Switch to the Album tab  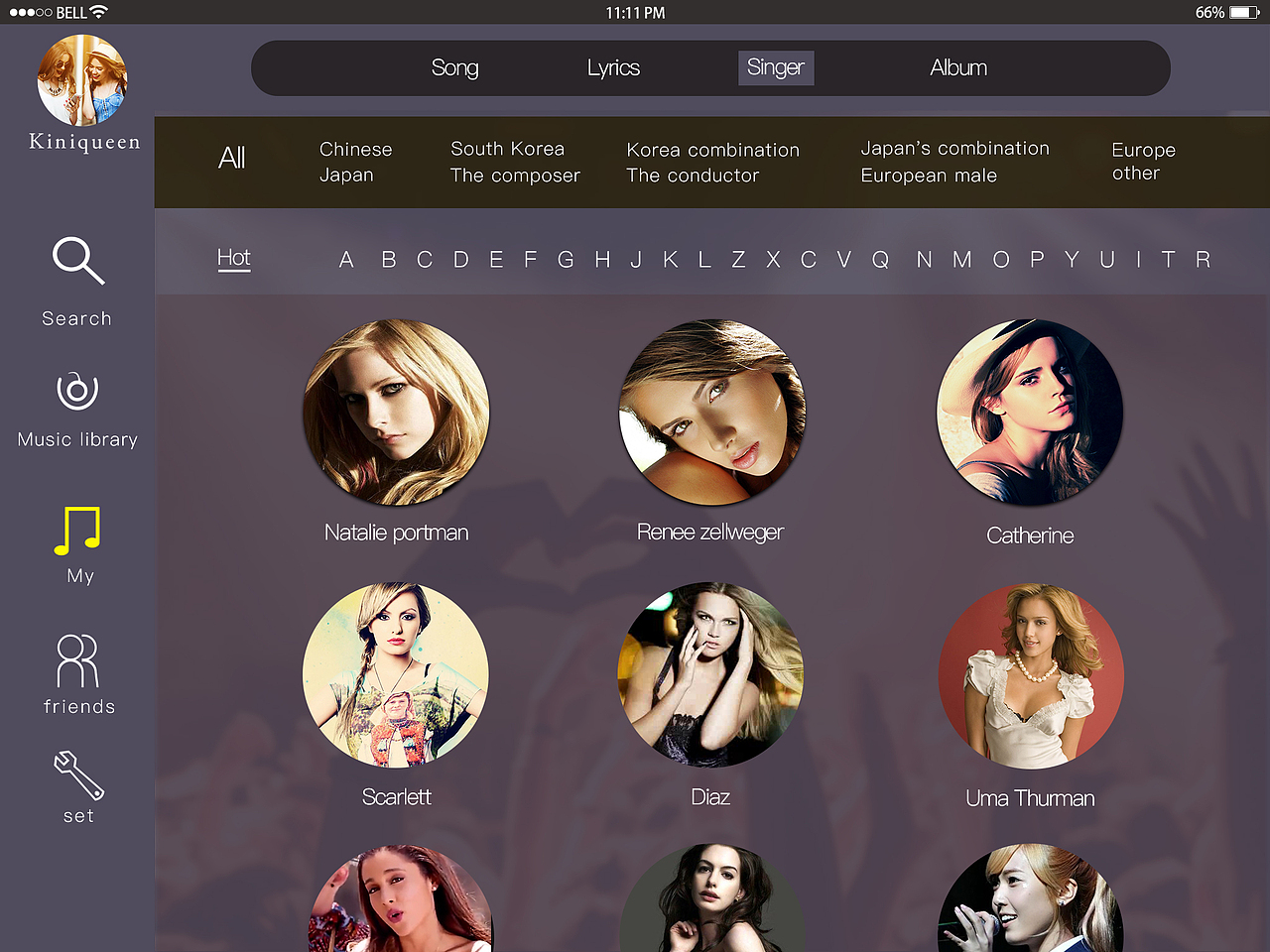[x=958, y=67]
